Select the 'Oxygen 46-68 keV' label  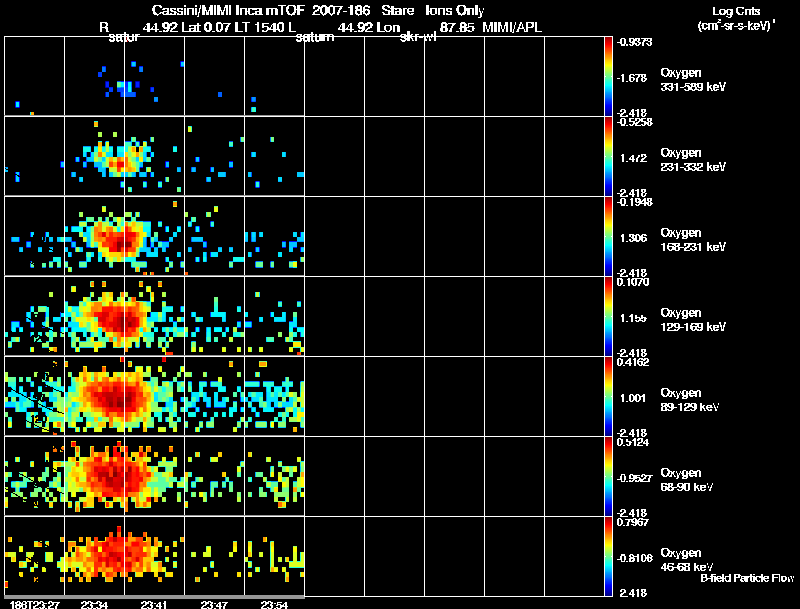[687, 560]
